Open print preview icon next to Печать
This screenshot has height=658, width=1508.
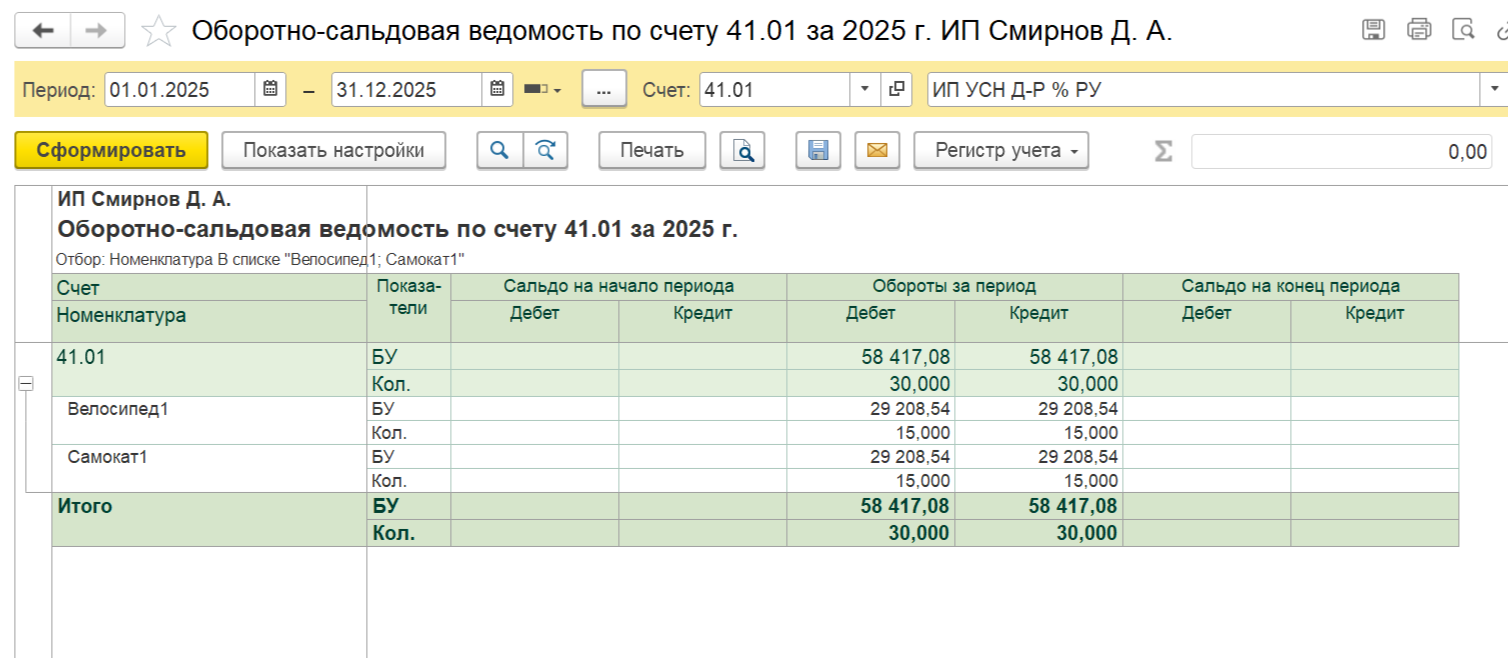click(743, 151)
